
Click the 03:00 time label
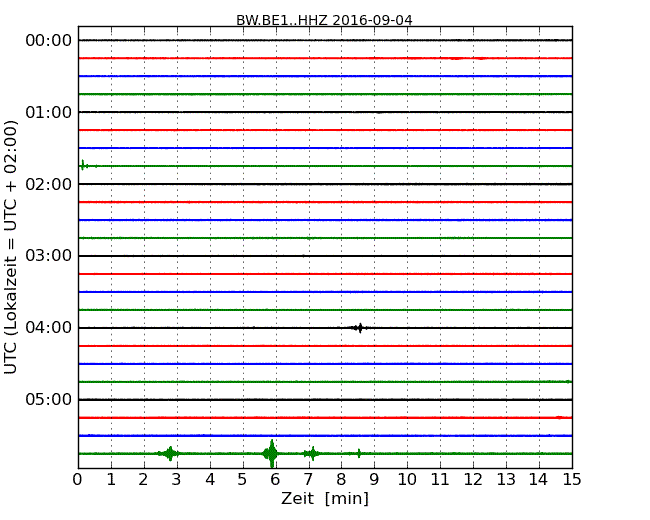coord(49,256)
